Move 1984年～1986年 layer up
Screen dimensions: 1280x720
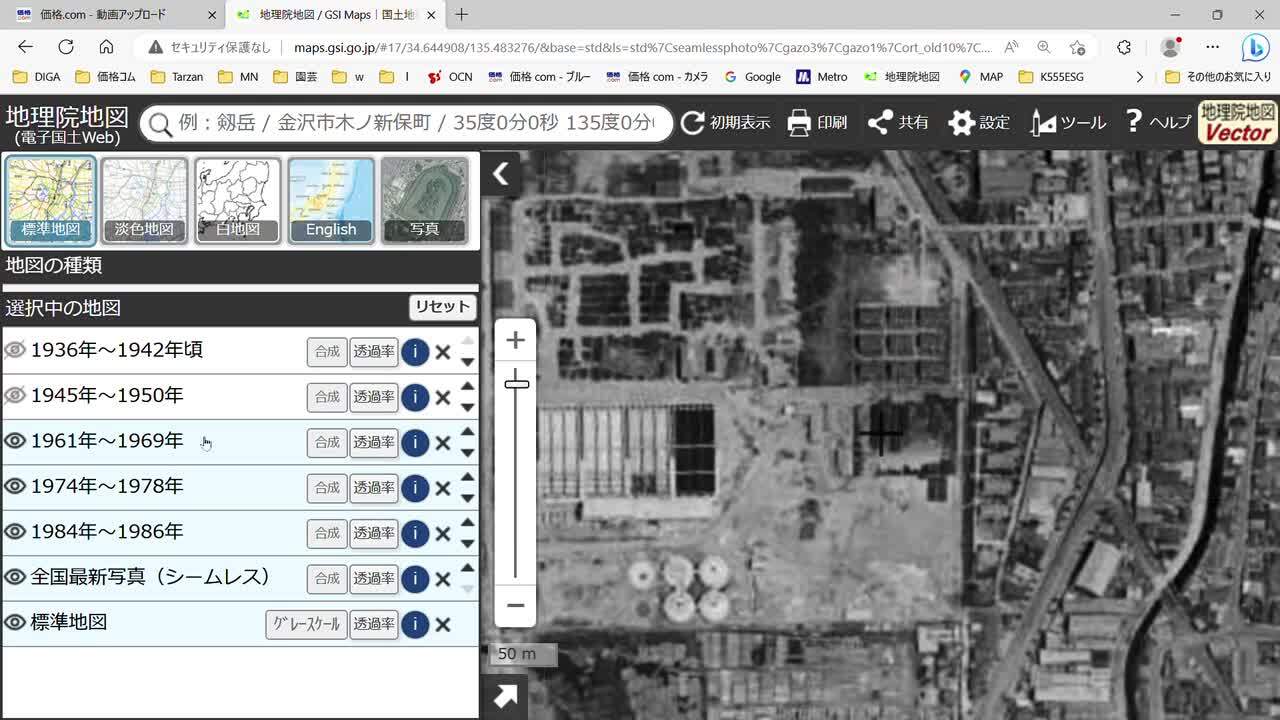tap(467, 522)
